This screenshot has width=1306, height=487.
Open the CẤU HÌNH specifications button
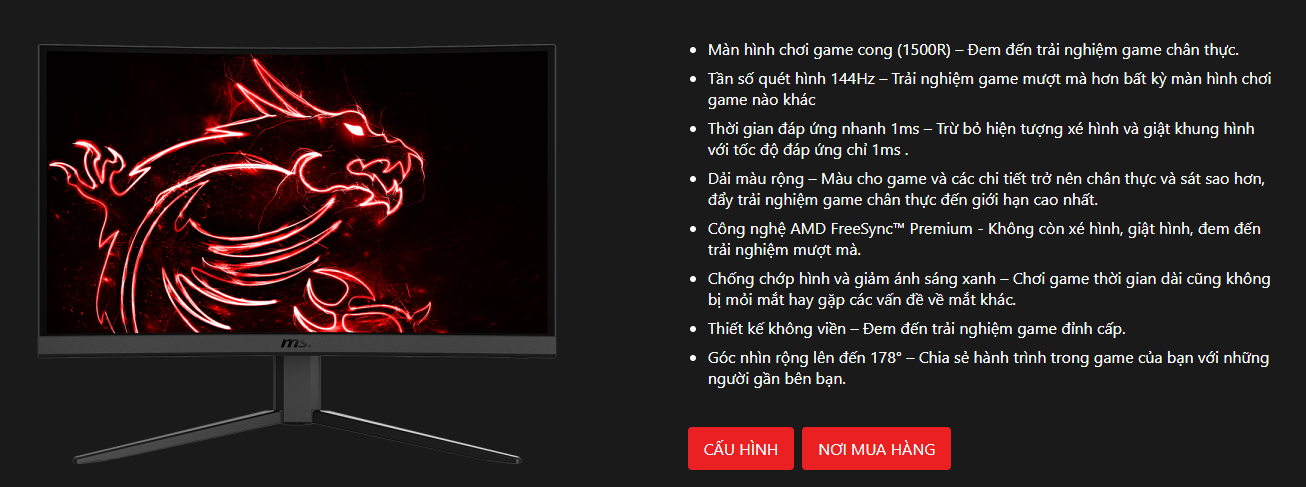pos(741,449)
